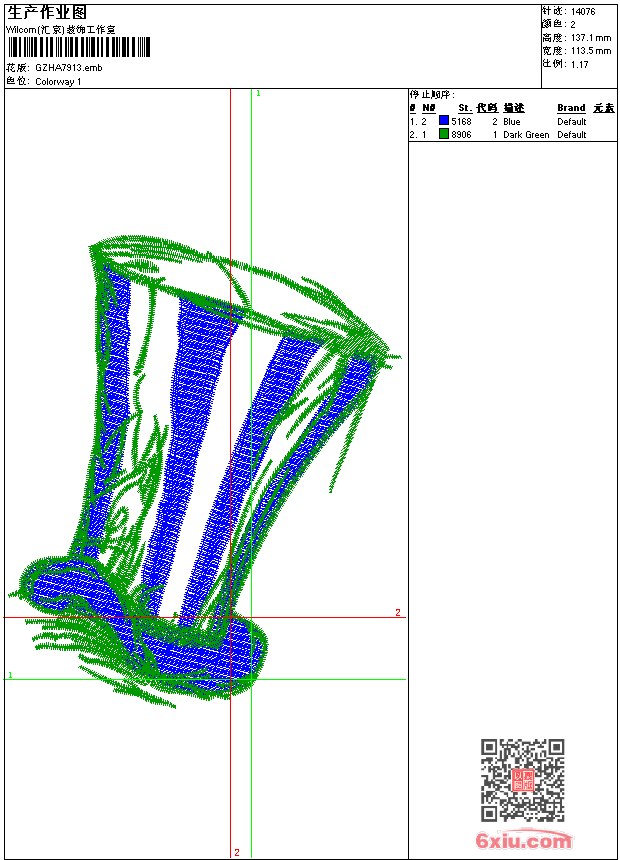Click the Colorway 1 label
This screenshot has height=860, width=620.
(x=58, y=81)
